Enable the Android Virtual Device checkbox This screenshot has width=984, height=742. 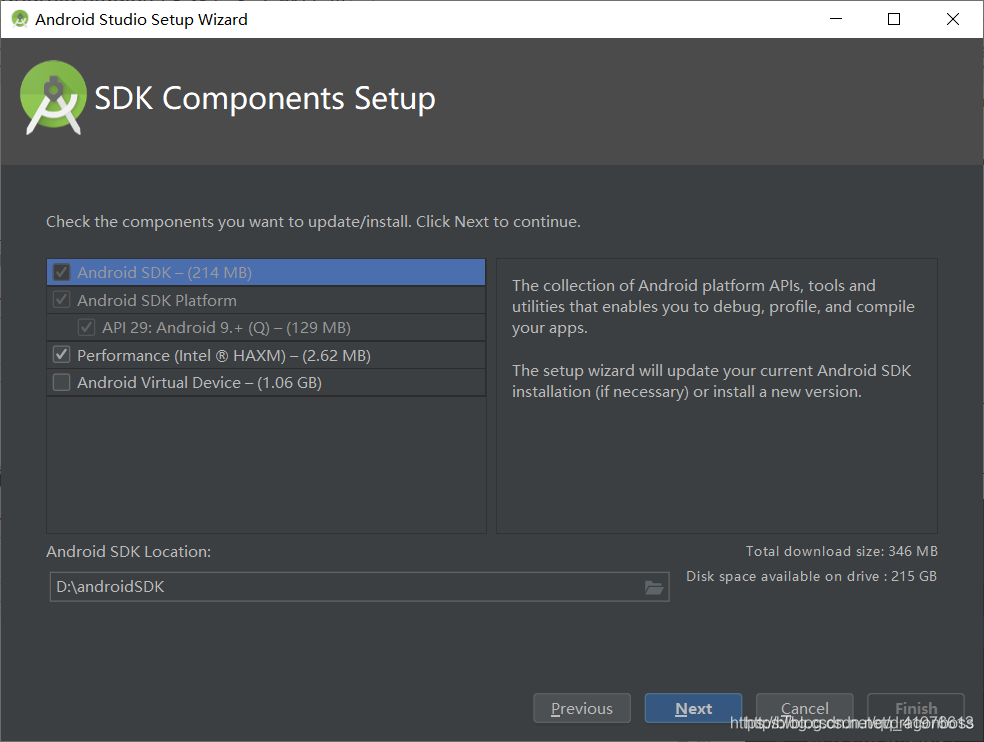point(62,382)
